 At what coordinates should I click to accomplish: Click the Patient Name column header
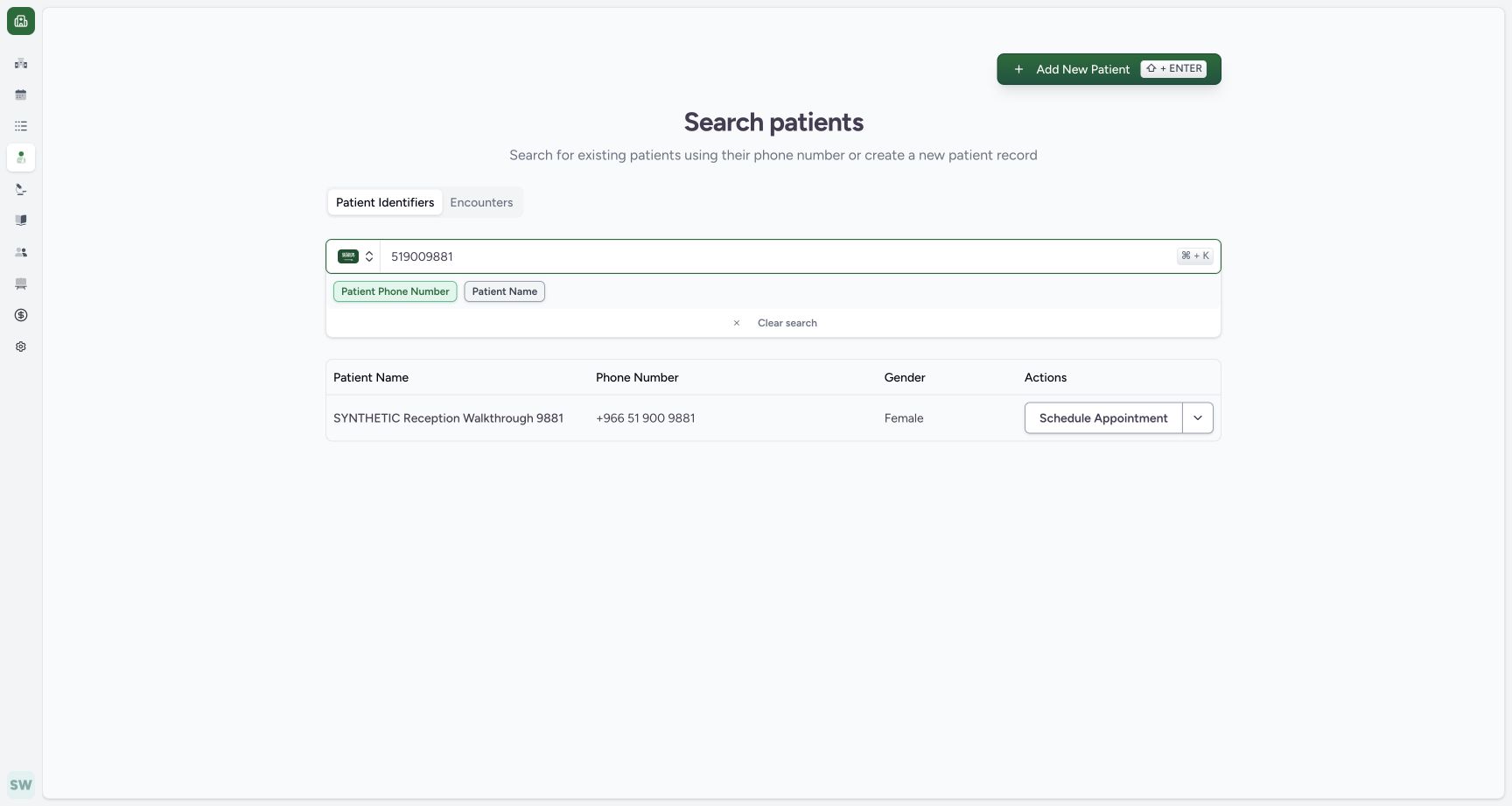(371, 377)
